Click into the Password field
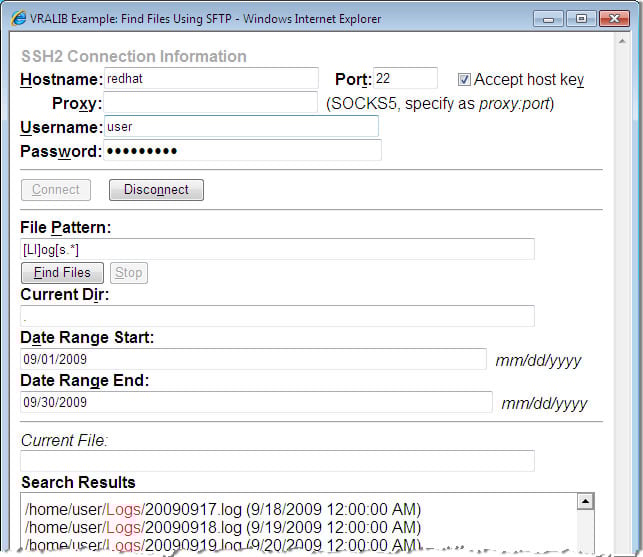 click(x=242, y=151)
